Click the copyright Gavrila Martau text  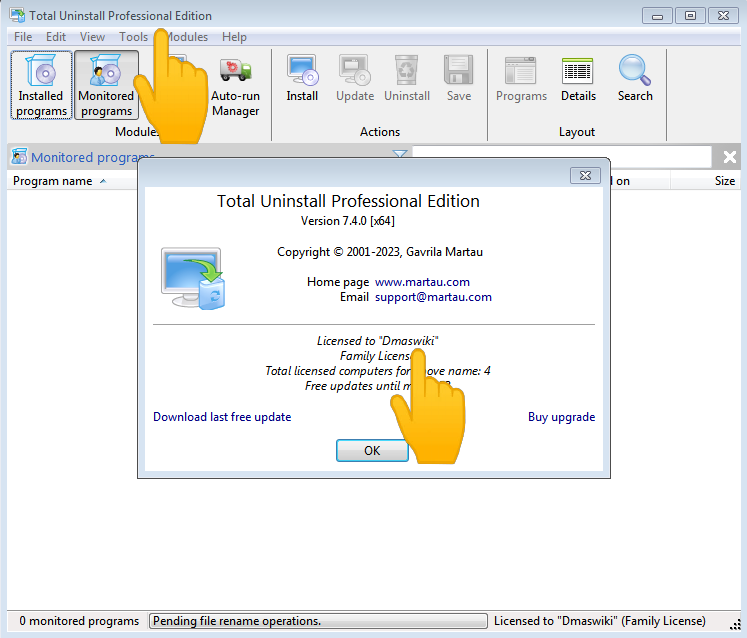[x=380, y=252]
